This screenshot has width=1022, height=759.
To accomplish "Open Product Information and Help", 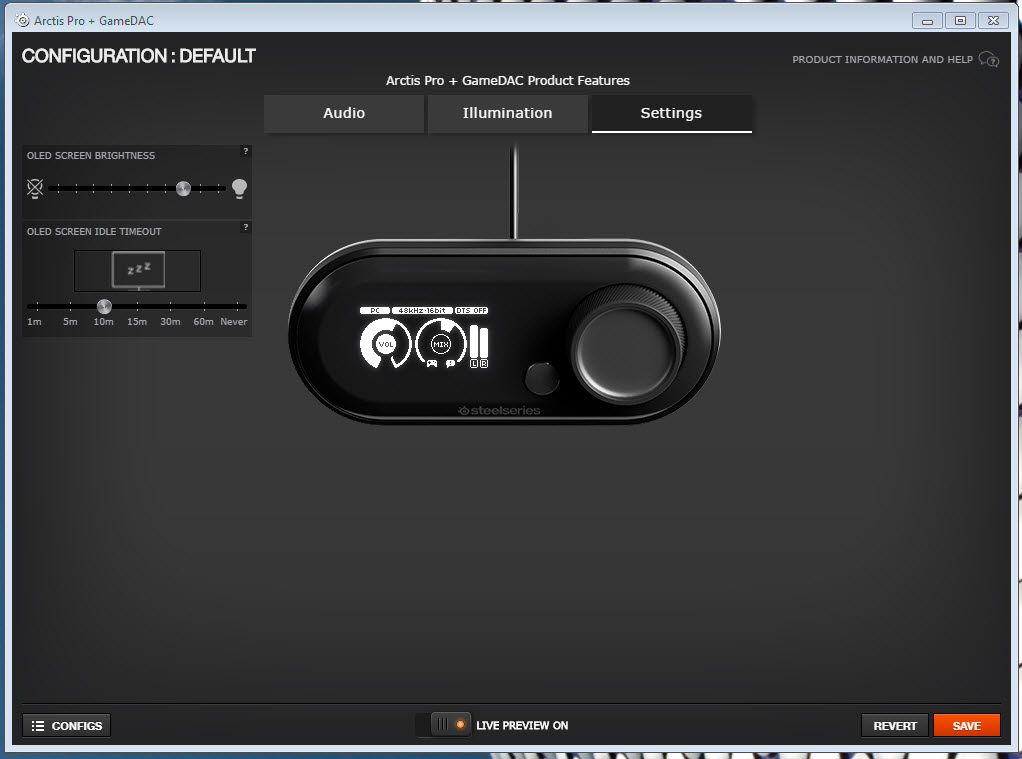I will pos(883,59).
